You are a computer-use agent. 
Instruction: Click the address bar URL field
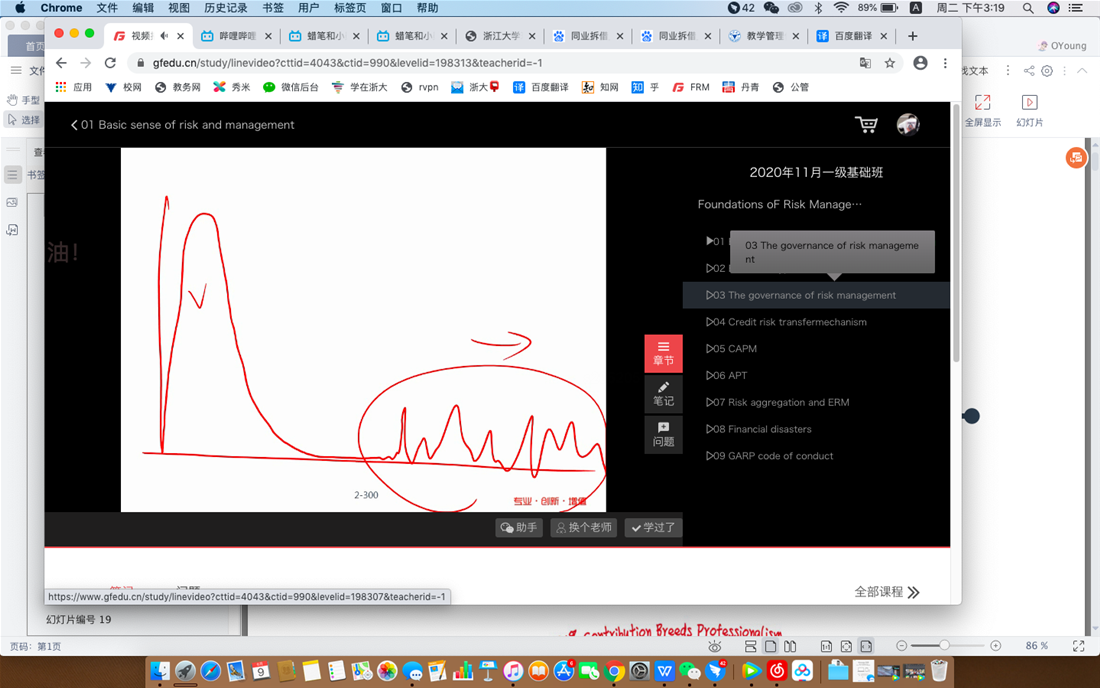(491, 63)
